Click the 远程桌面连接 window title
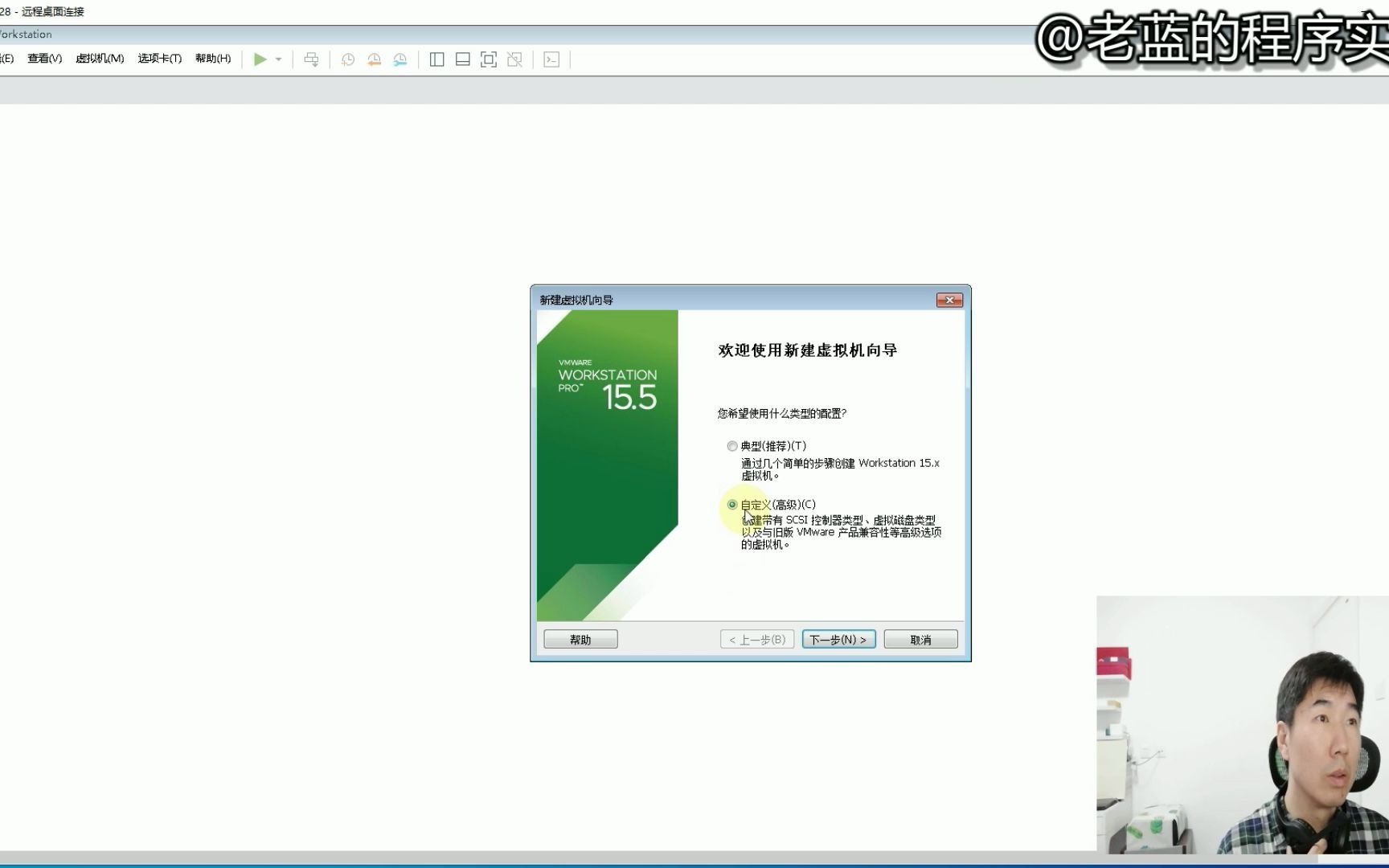This screenshot has width=1389, height=868. pos(52,11)
